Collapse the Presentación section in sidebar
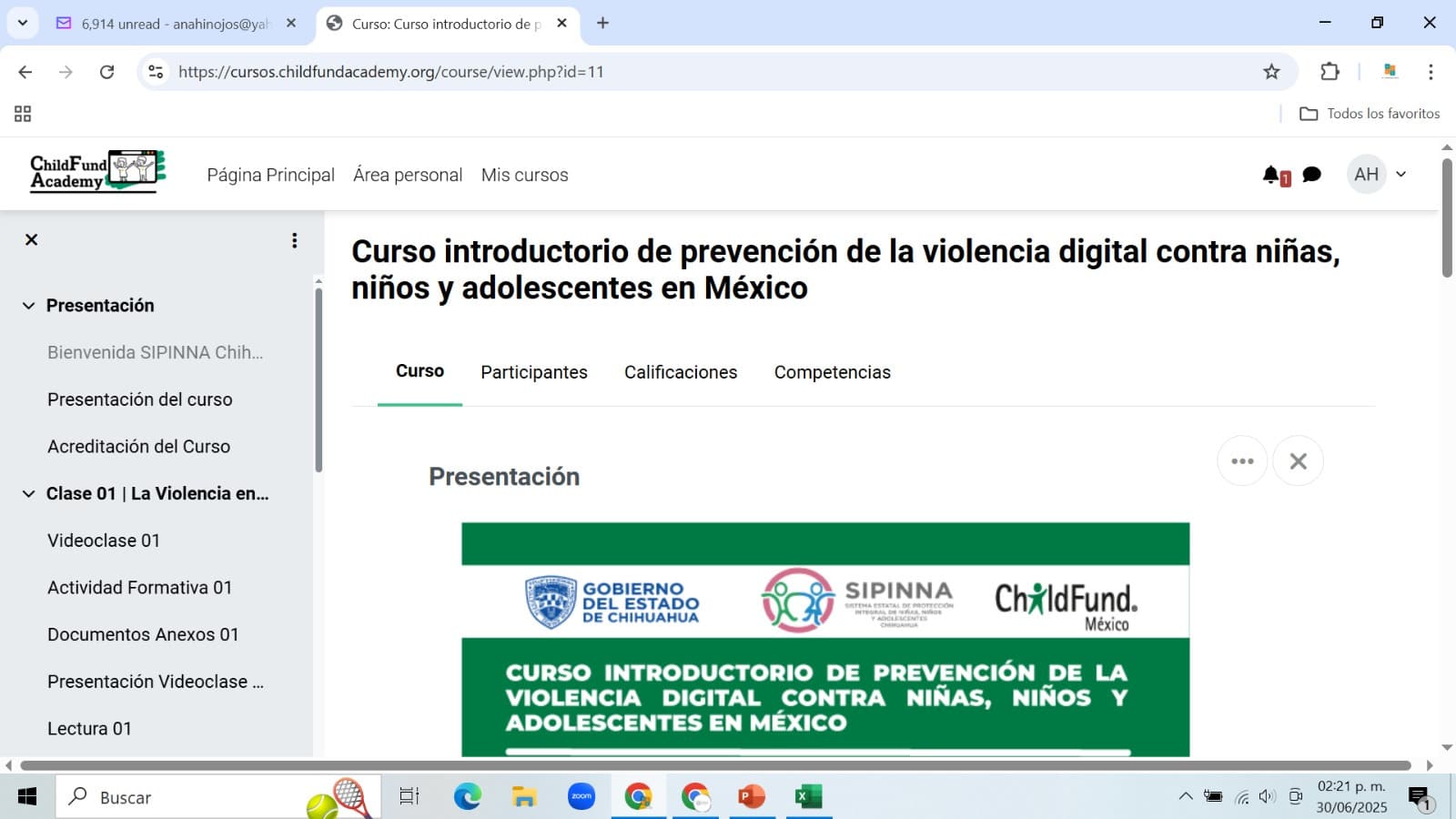 (28, 306)
